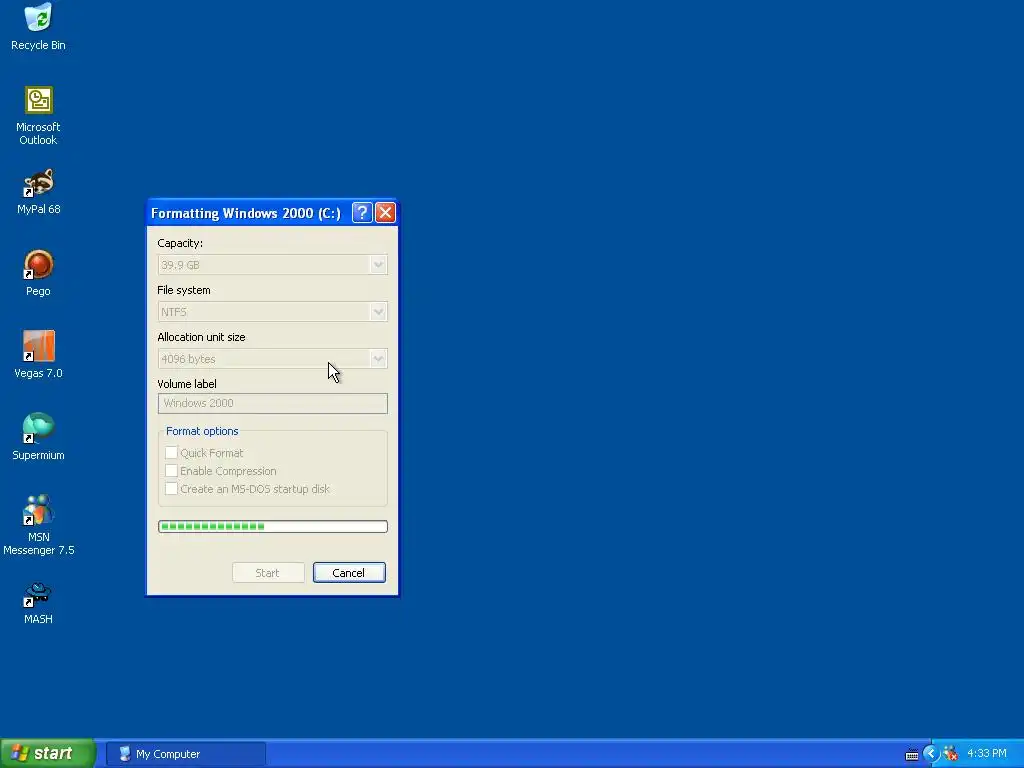
Task: Select the Vegas 7.0 desktop shortcut
Action: pos(39,346)
